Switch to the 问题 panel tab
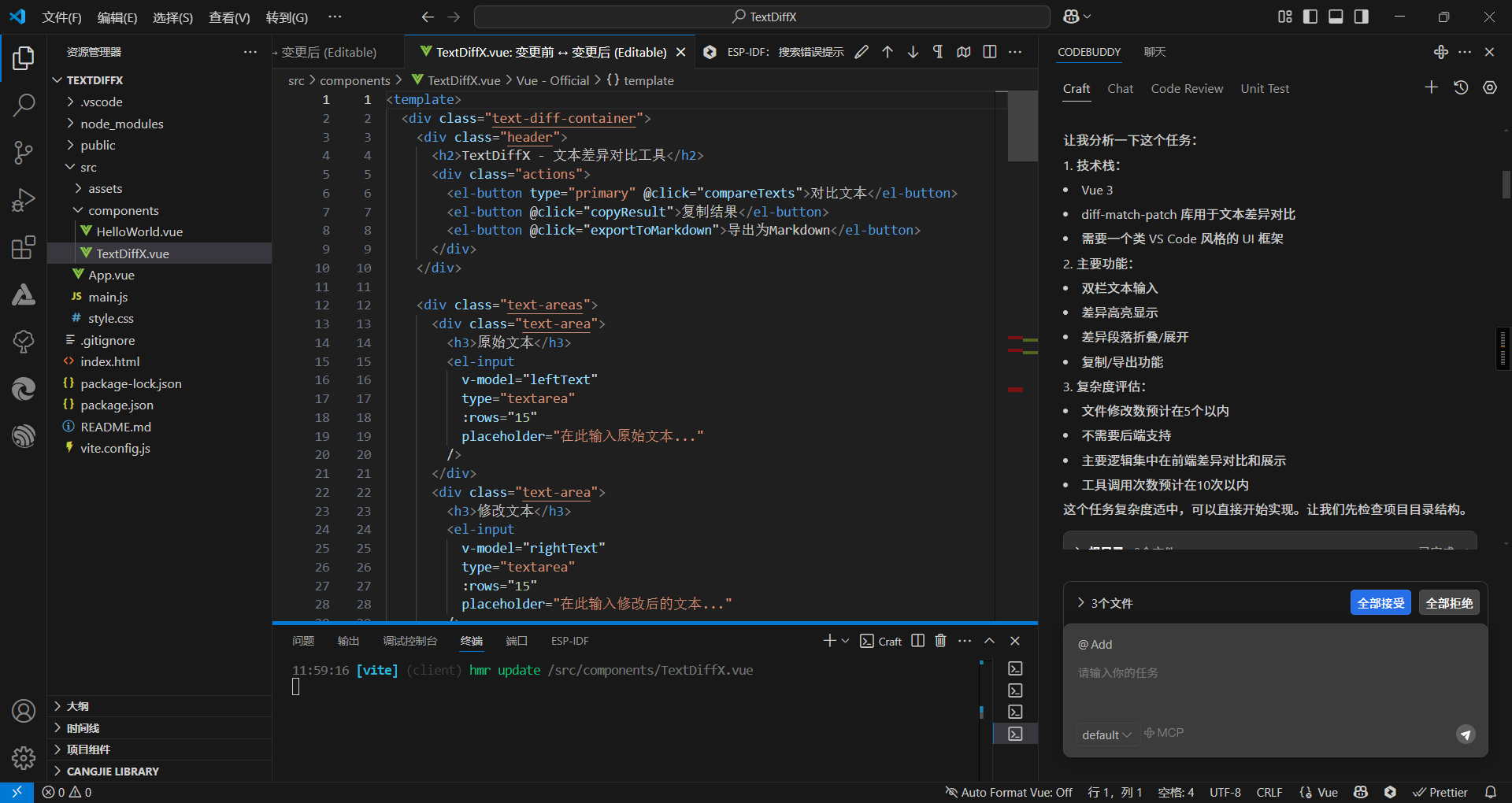Screen dimensions: 1512x803 click(303, 641)
